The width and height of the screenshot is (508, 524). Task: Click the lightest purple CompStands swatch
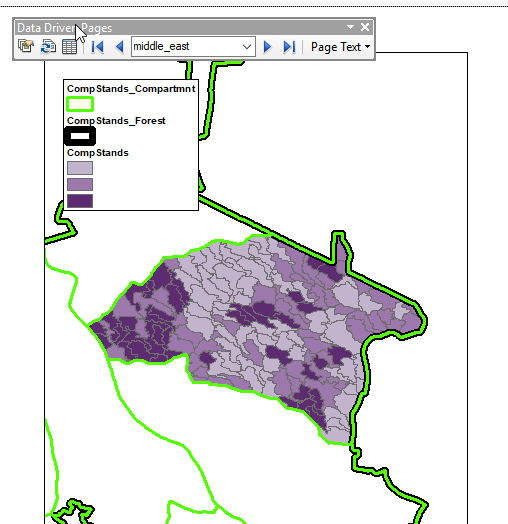click(x=80, y=168)
